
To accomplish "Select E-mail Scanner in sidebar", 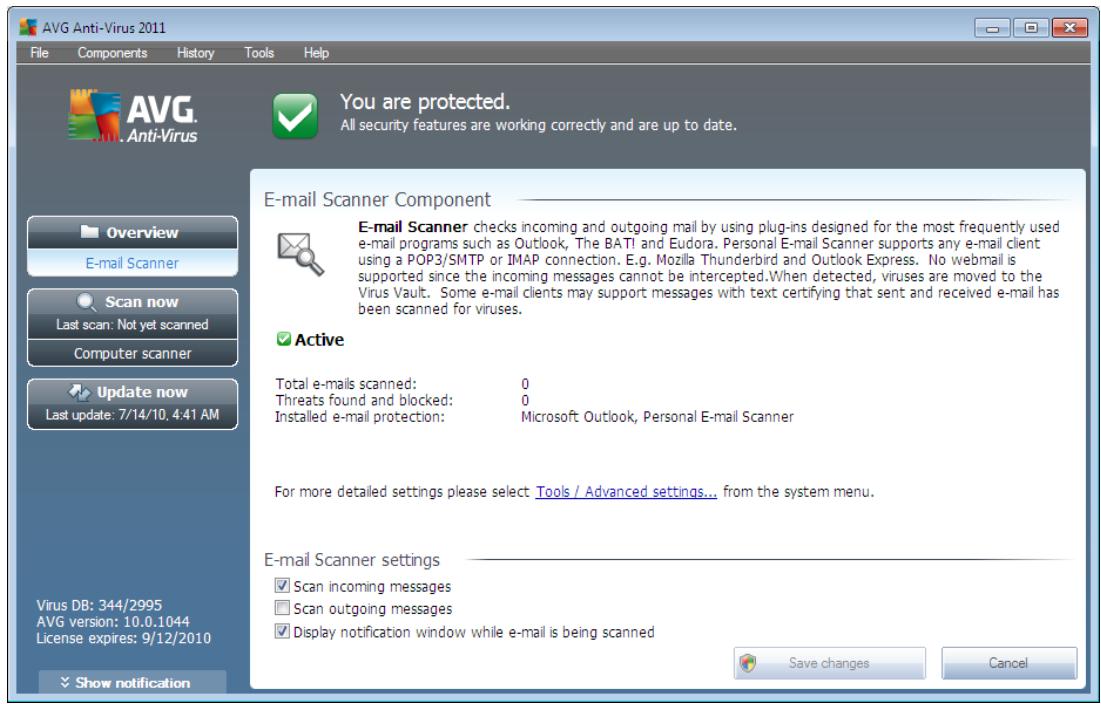I will (x=132, y=263).
